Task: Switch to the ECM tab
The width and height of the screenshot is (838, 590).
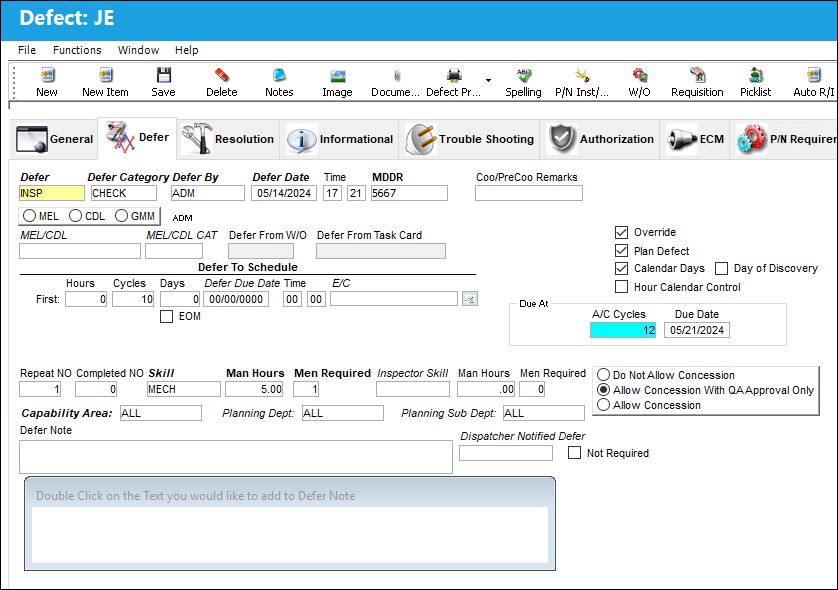Action: [695, 139]
